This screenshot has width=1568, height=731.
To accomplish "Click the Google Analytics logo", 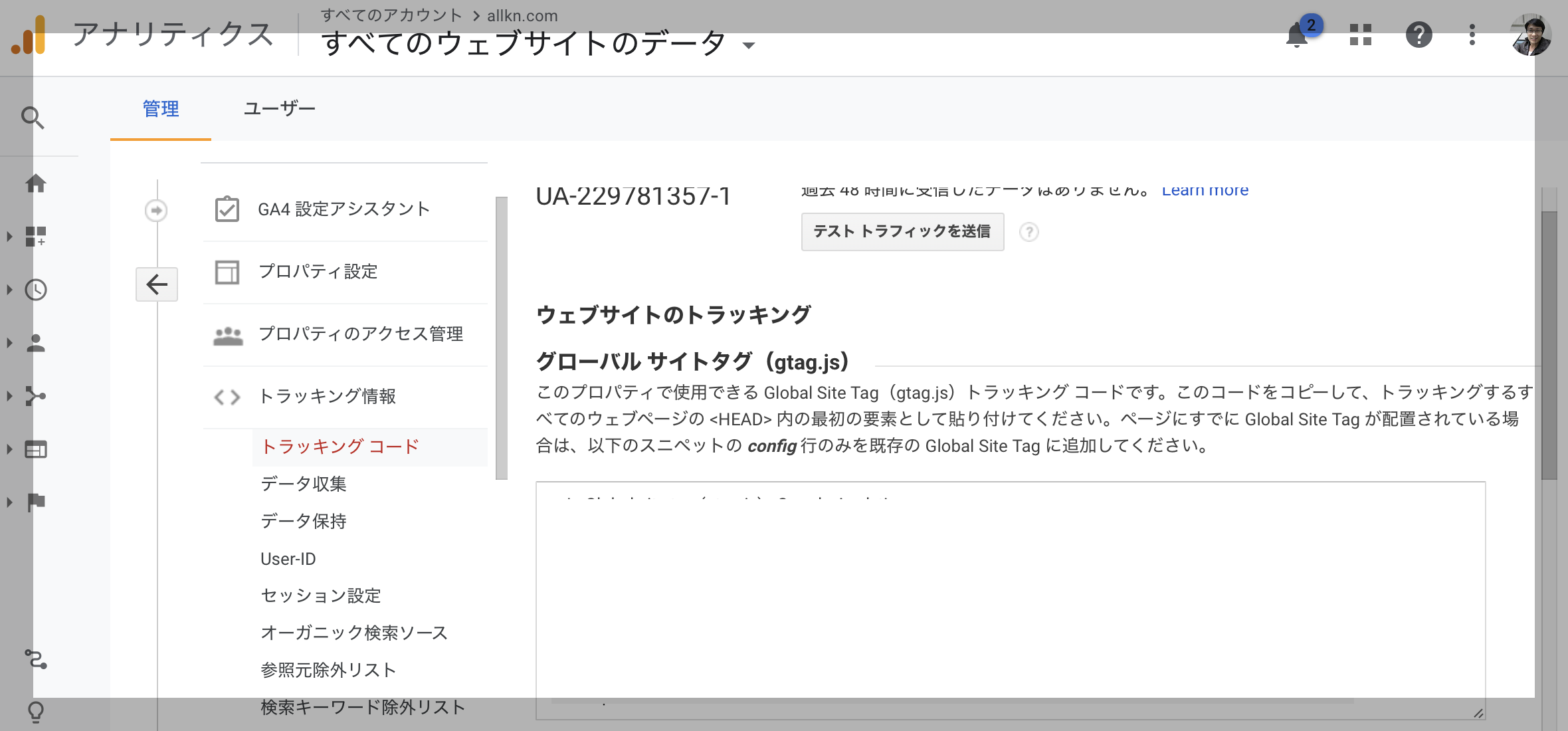I will pos(29,35).
